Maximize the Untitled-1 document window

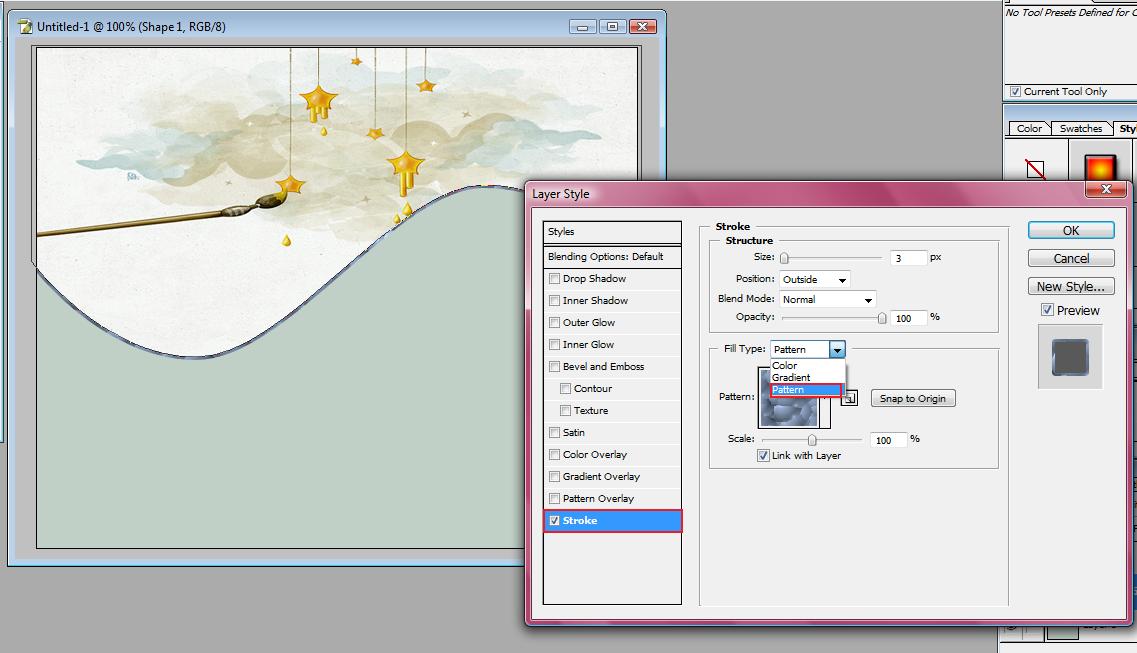[613, 27]
